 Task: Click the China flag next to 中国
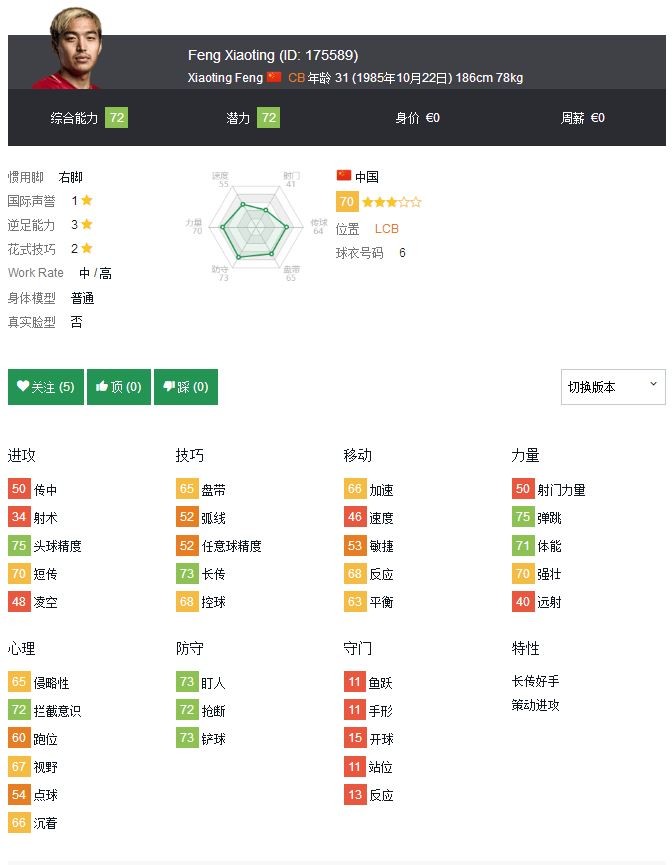(344, 176)
